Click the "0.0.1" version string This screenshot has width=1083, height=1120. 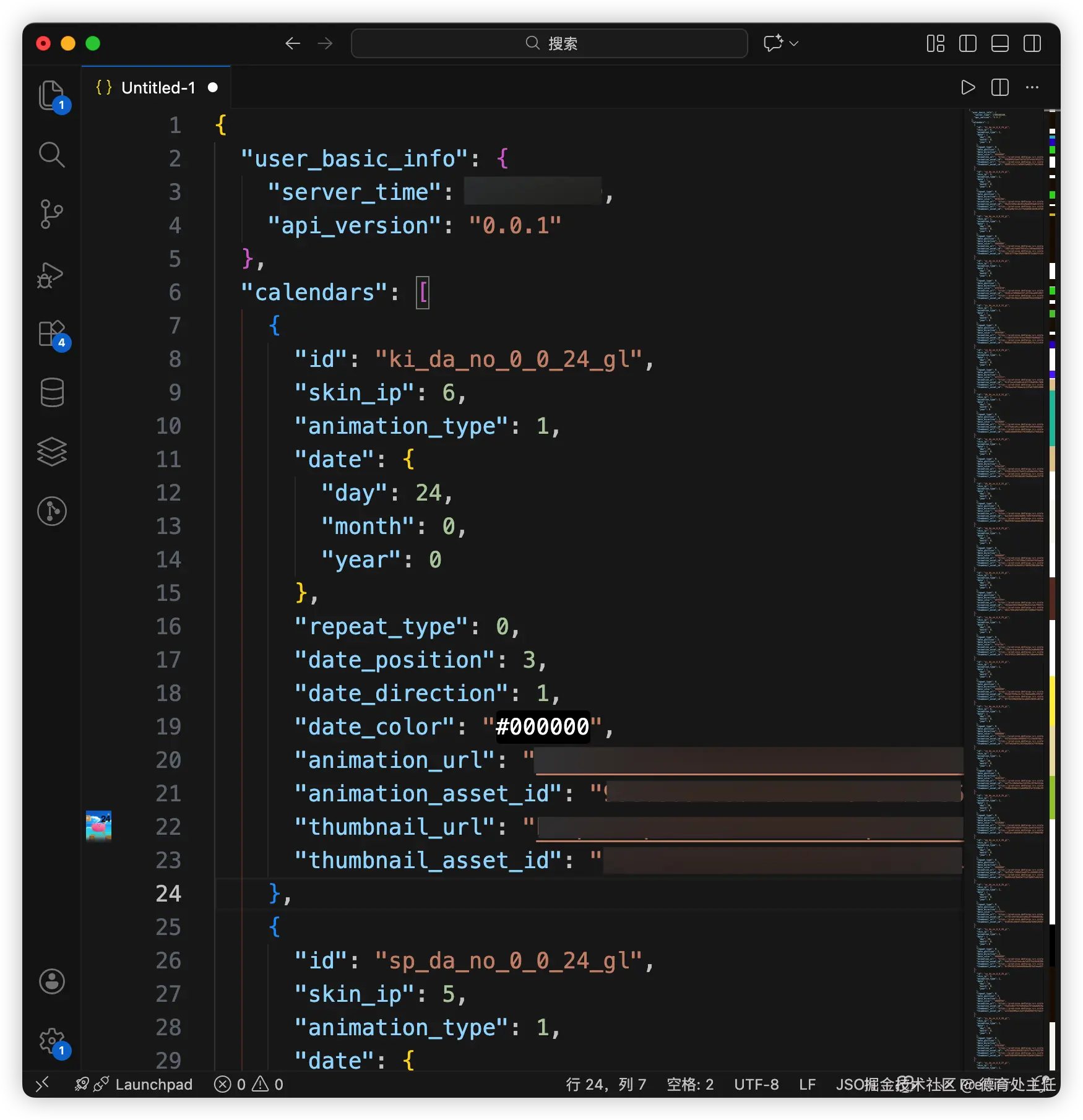point(515,226)
